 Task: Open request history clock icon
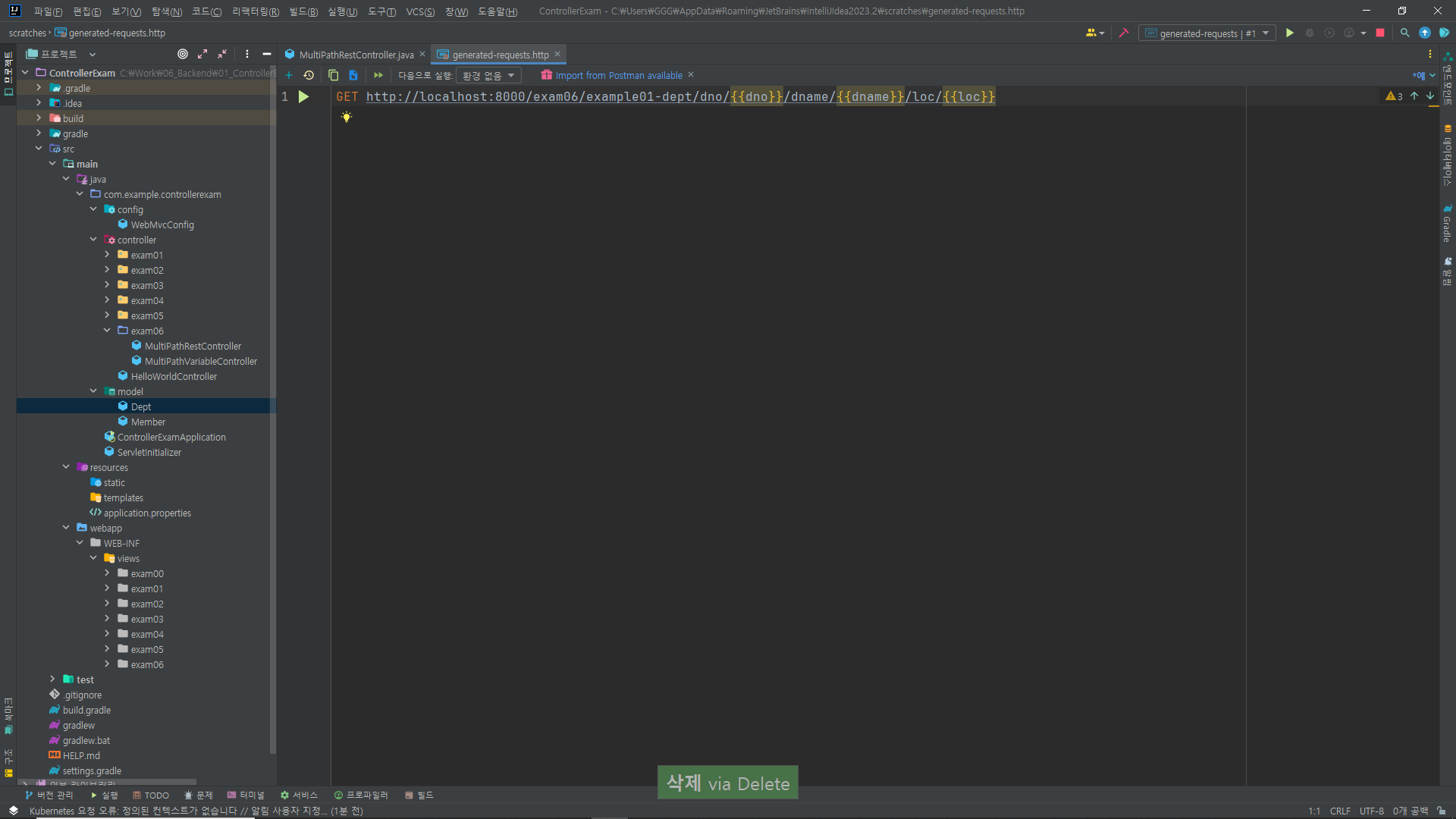click(x=309, y=75)
